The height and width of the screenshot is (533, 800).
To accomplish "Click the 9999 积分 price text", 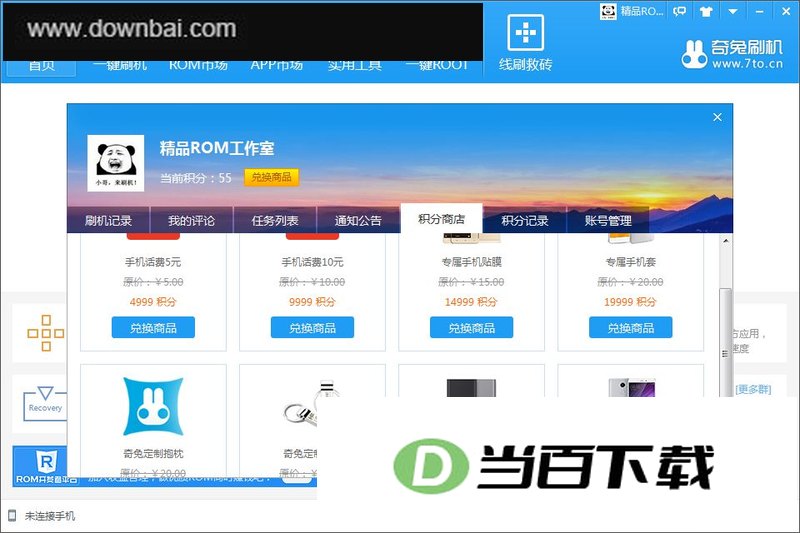I will pos(312,301).
